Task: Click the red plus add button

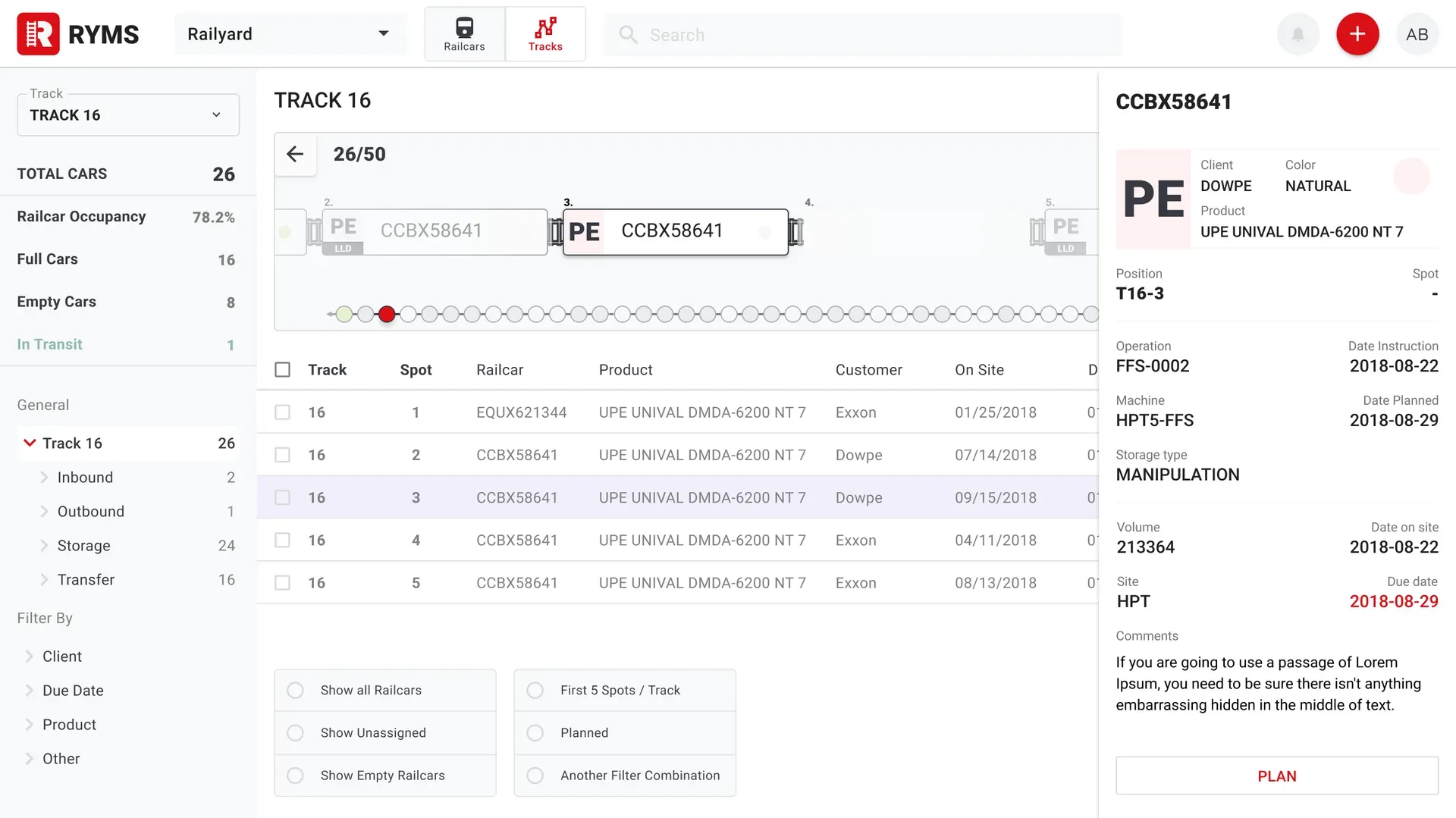Action: 1357,34
